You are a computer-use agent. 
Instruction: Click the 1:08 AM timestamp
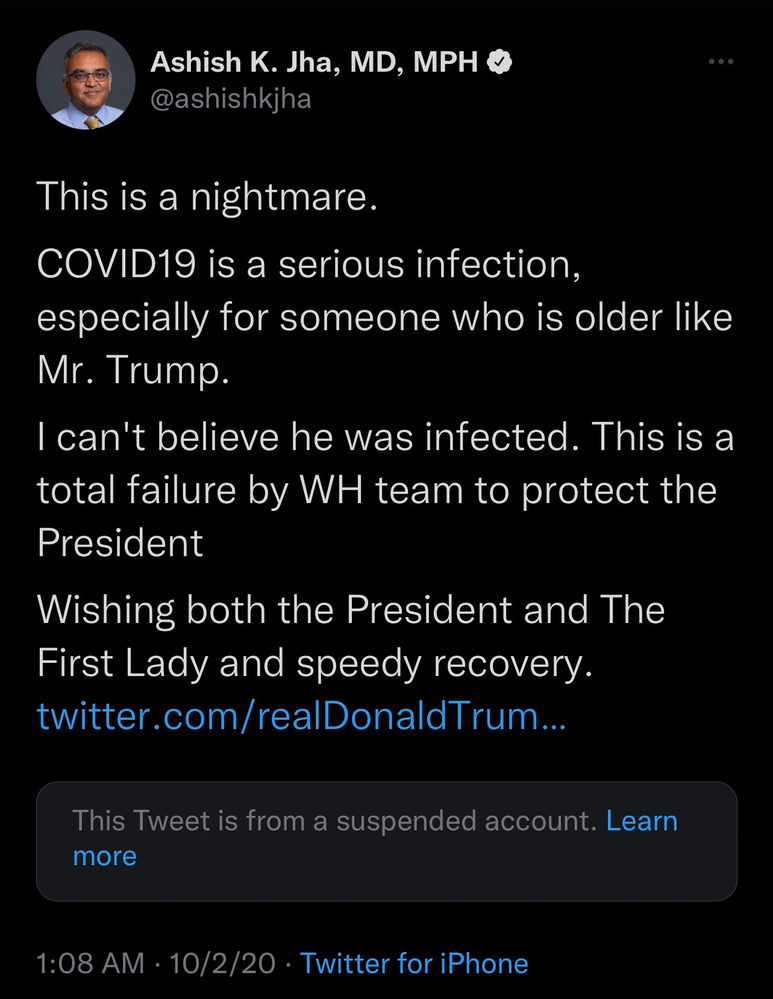pyautogui.click(x=91, y=963)
